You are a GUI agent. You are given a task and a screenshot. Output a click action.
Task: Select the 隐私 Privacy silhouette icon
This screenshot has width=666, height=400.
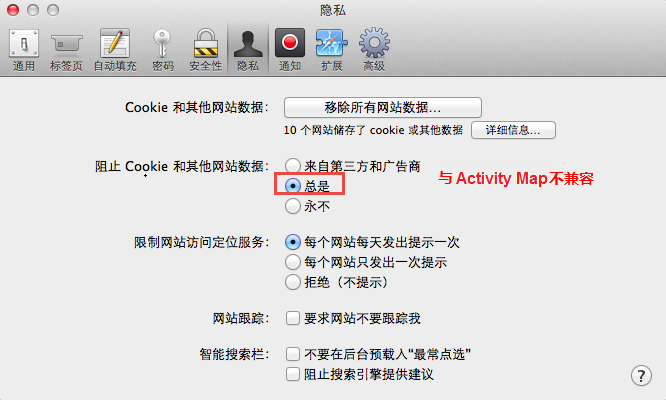(248, 50)
